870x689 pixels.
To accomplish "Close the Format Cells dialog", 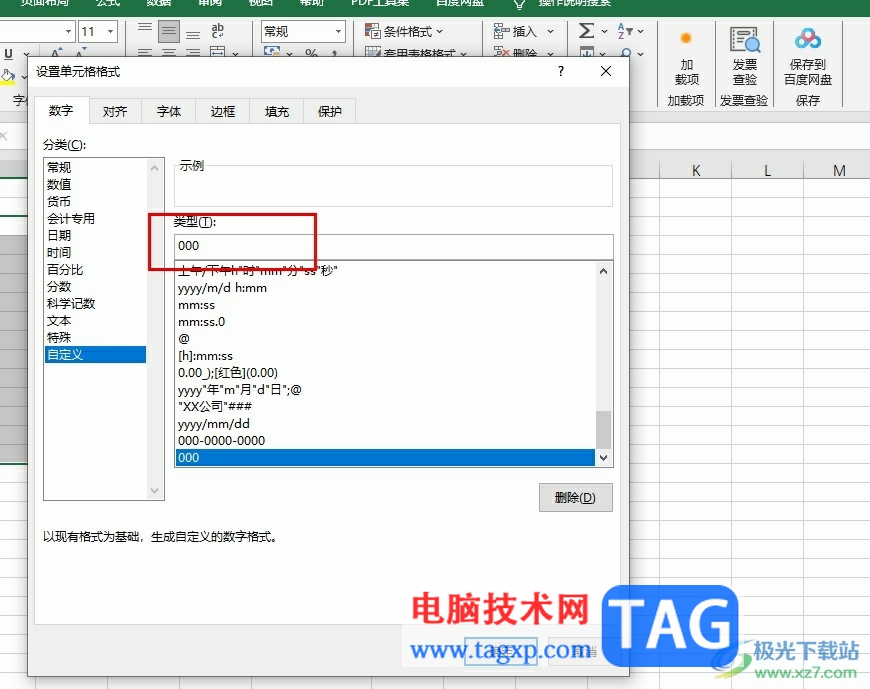I will tap(606, 71).
